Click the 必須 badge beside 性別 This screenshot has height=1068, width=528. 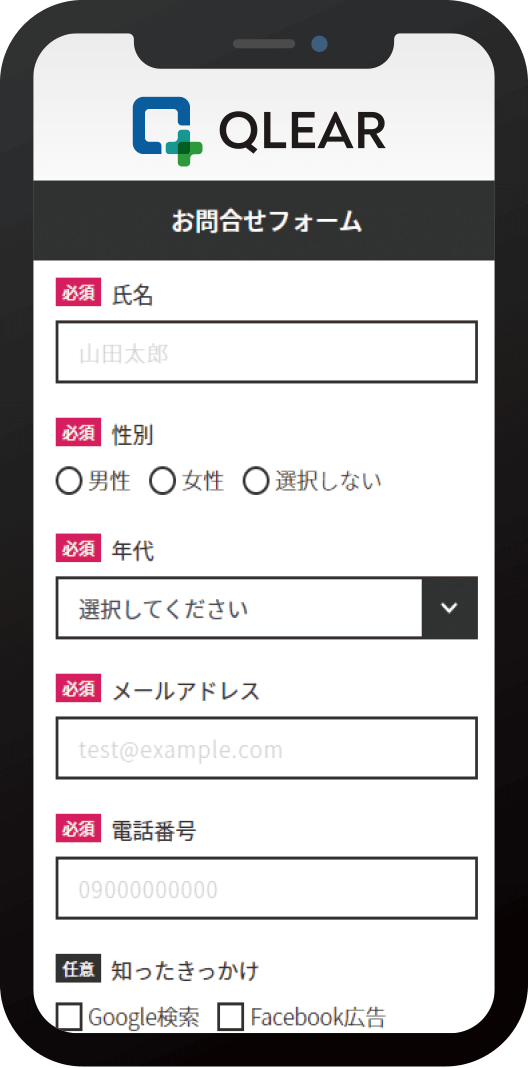[78, 433]
